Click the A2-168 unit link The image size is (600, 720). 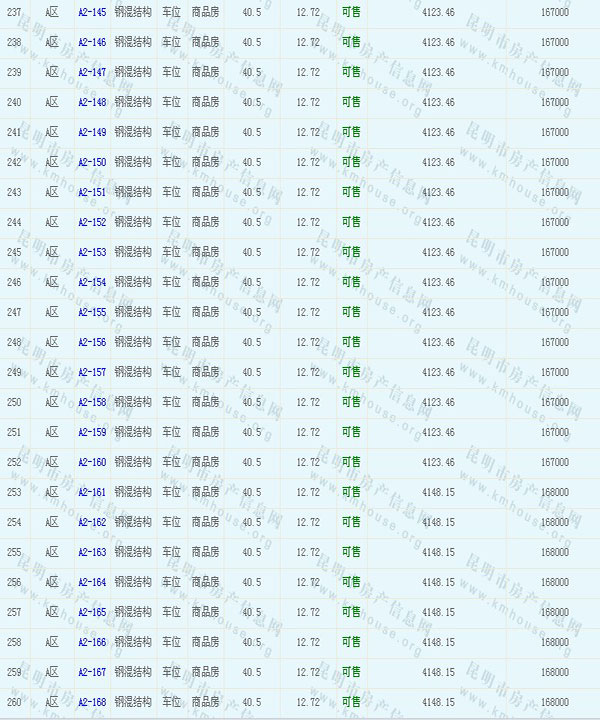(x=91, y=702)
